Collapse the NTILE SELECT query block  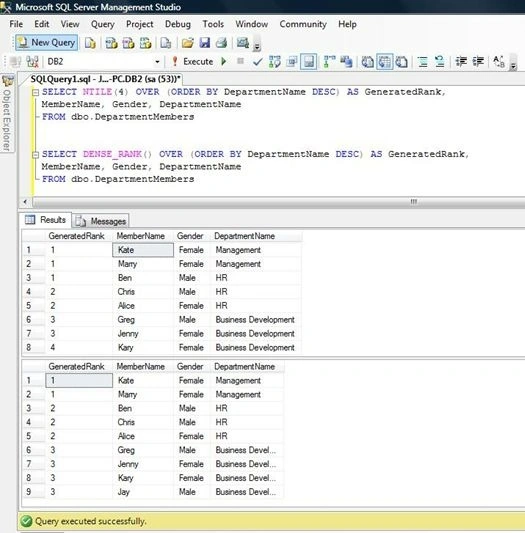(35, 92)
